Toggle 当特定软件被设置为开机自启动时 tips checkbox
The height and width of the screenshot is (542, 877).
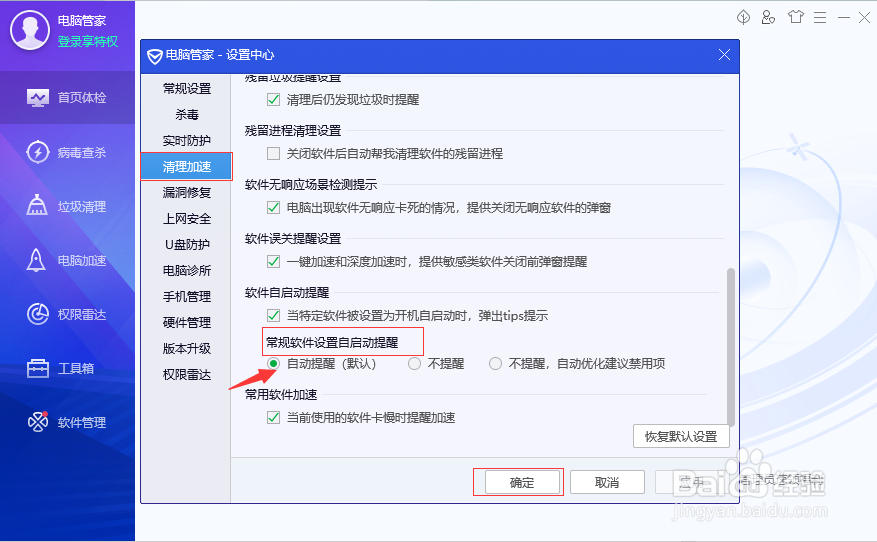click(x=274, y=315)
